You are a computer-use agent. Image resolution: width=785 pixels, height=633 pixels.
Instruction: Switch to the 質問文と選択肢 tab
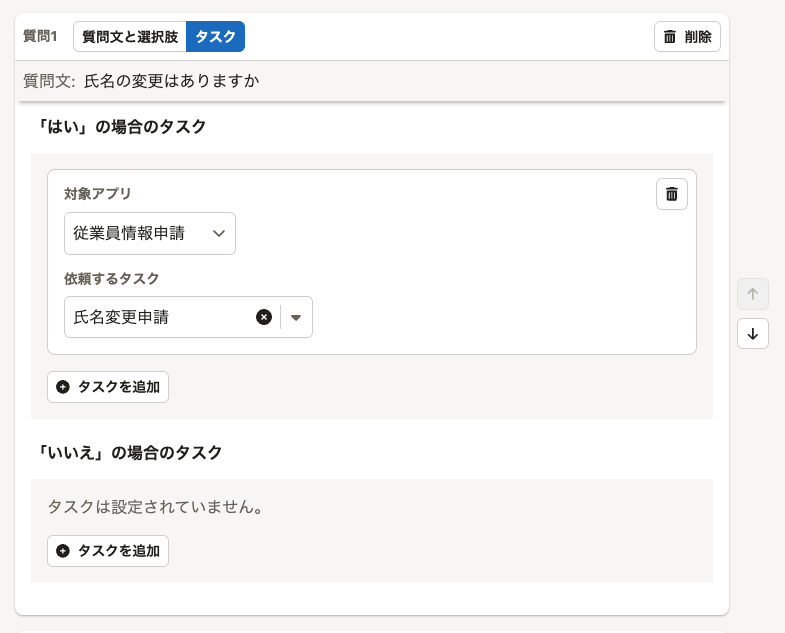point(130,37)
